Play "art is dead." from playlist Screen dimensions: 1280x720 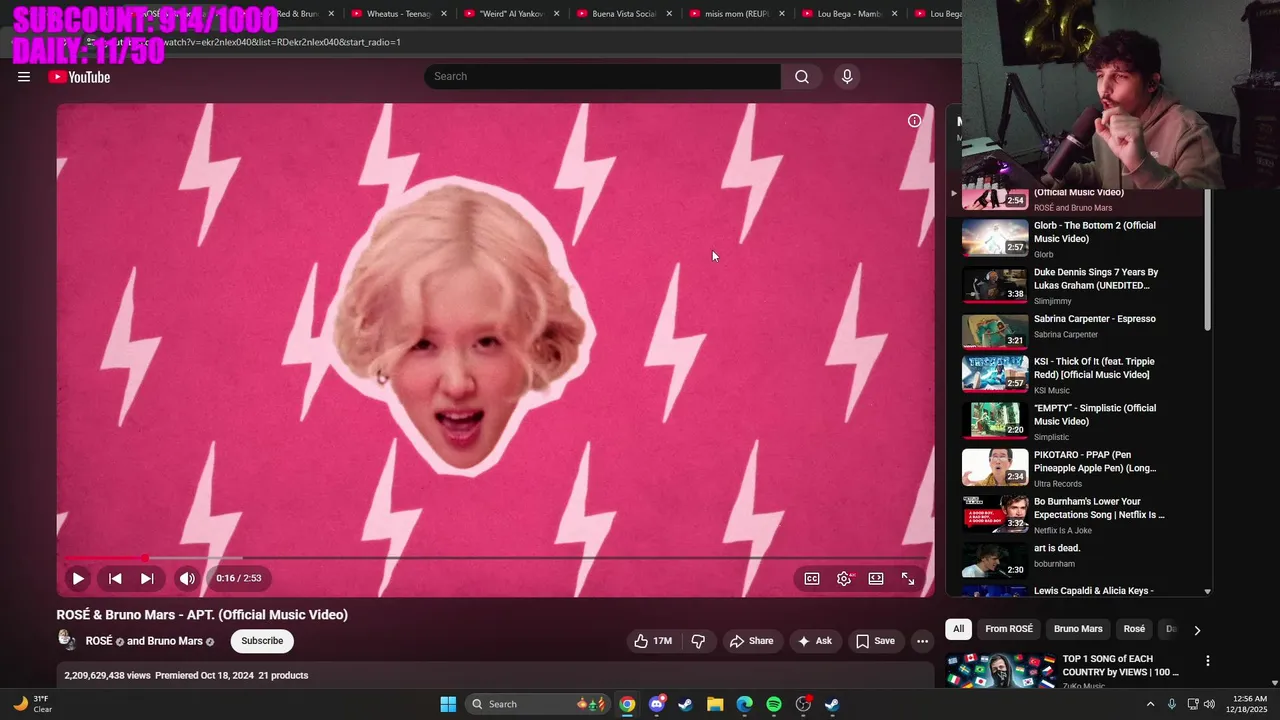click(1080, 560)
